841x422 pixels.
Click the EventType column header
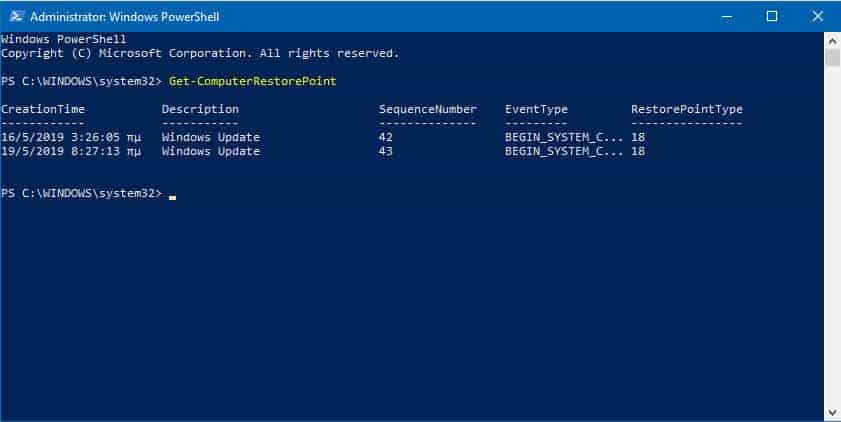[536, 109]
